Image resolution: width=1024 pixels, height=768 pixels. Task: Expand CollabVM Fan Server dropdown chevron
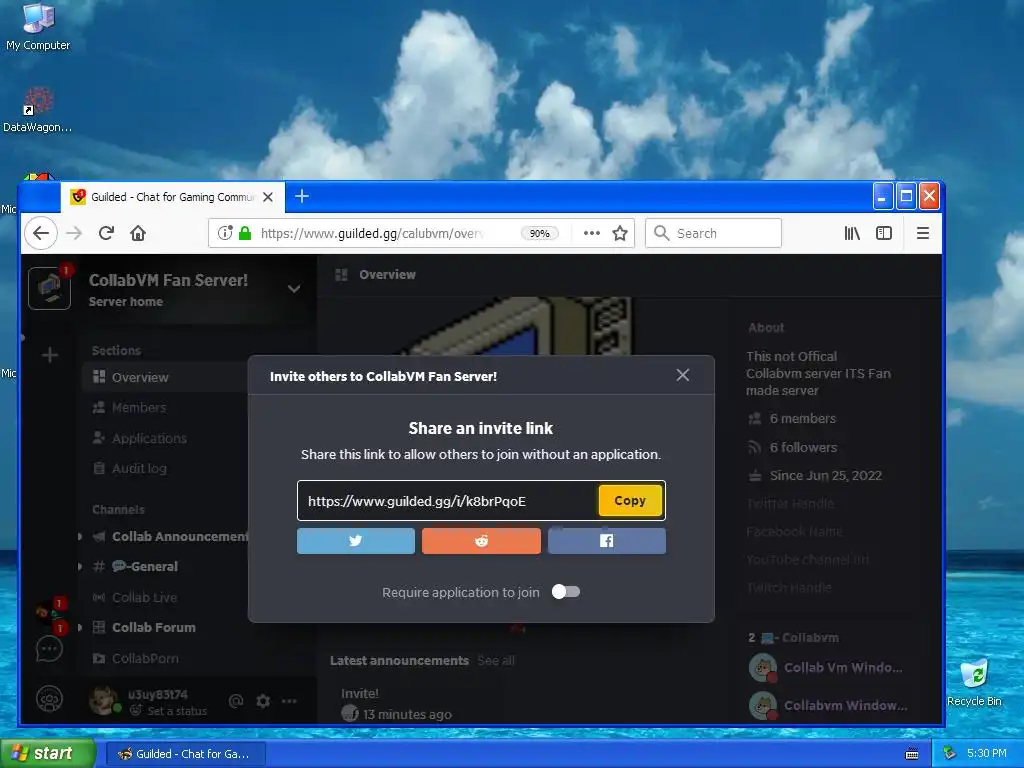294,288
